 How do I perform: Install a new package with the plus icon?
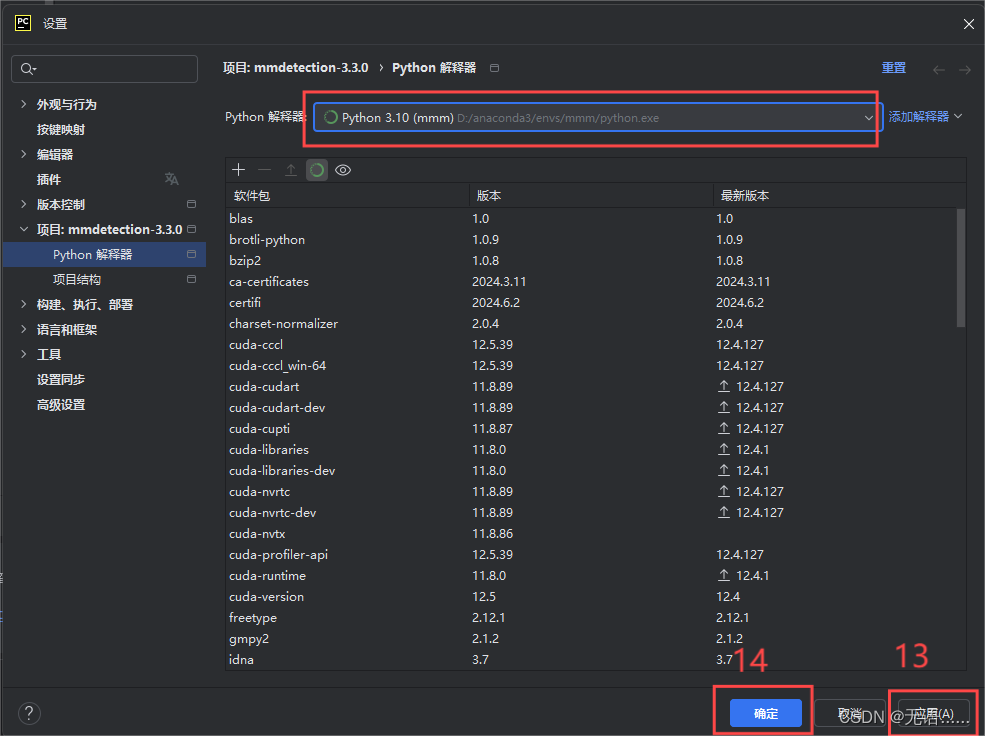tap(238, 170)
